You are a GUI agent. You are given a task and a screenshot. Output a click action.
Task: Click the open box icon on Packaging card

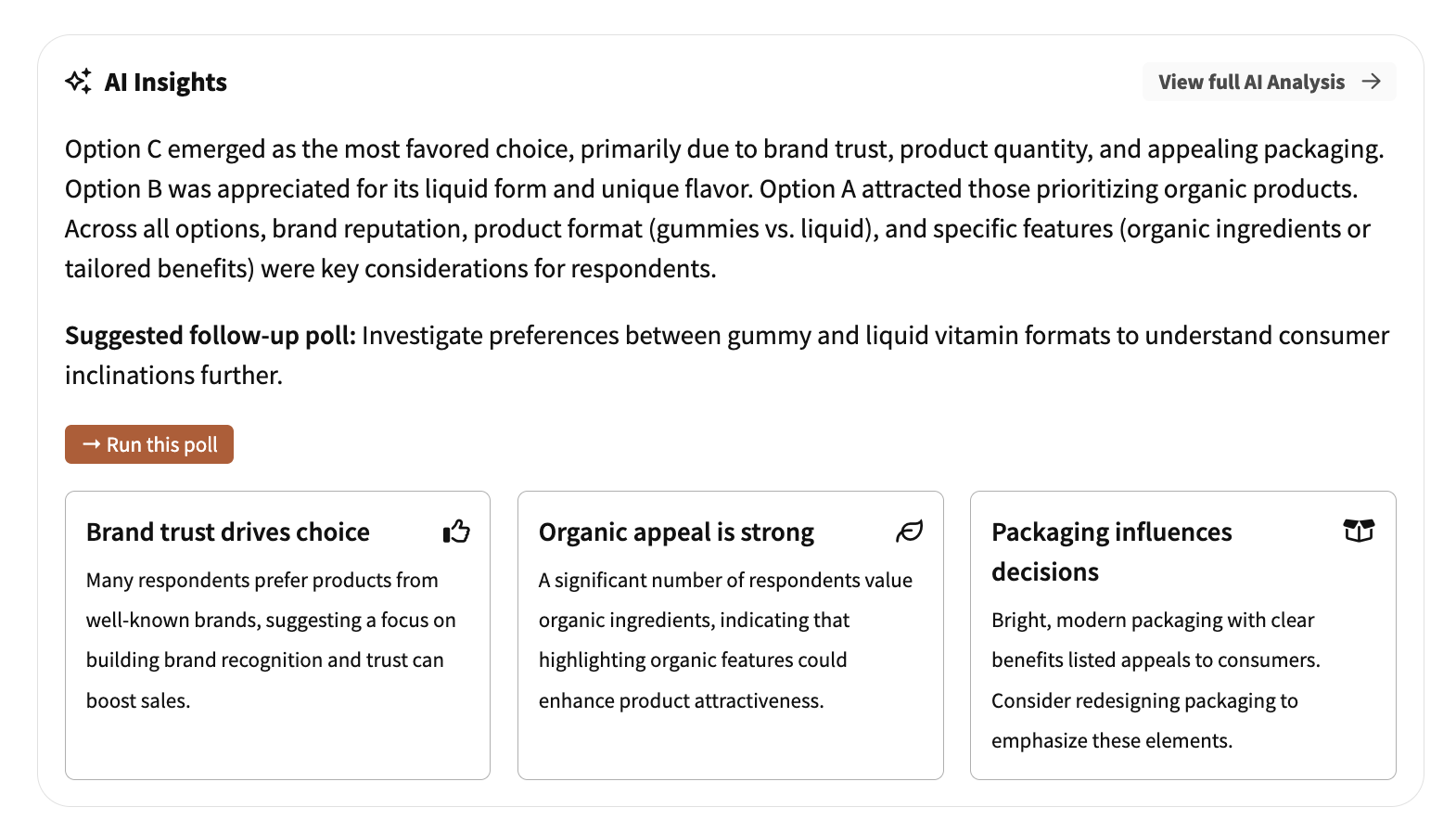[x=1359, y=531]
